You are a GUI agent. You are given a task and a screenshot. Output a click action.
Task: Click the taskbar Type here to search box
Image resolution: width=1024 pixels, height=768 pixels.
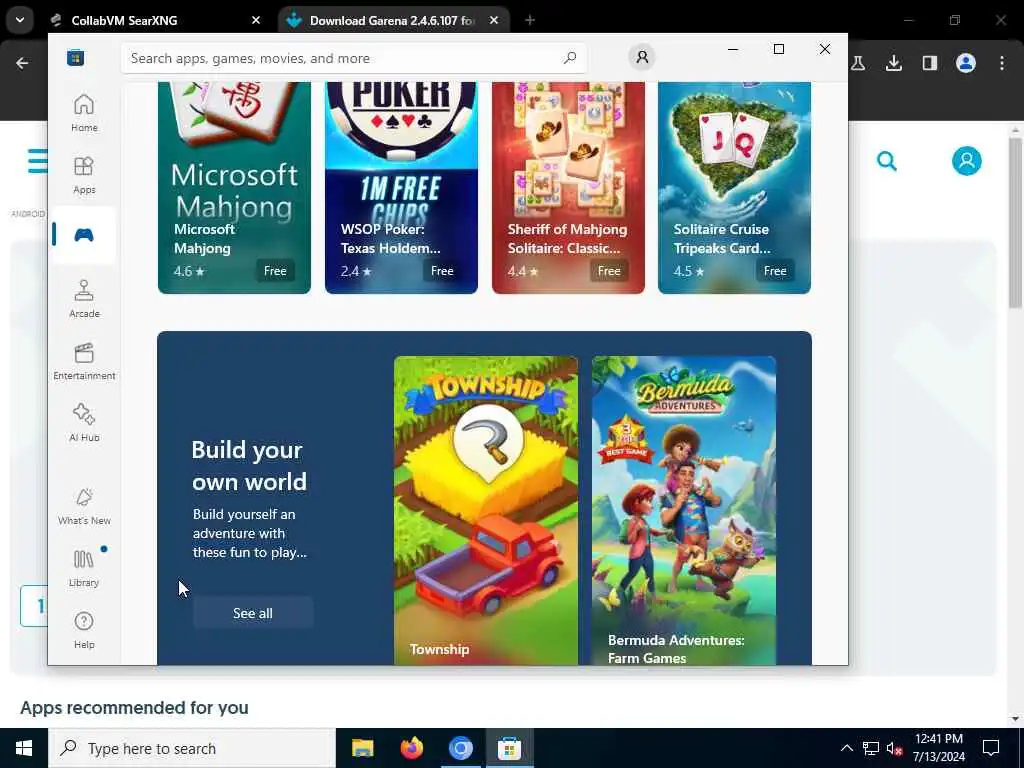coord(192,748)
